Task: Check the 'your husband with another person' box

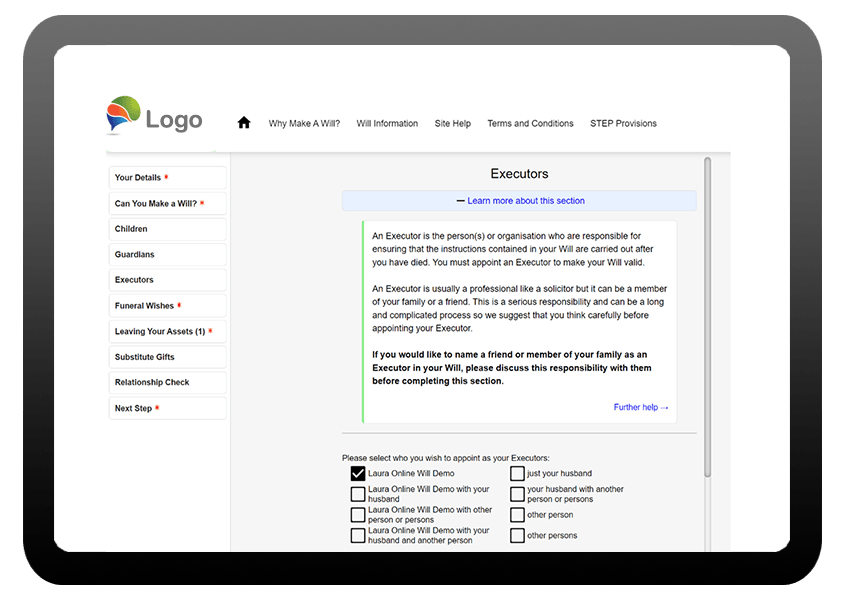Action: 517,494
